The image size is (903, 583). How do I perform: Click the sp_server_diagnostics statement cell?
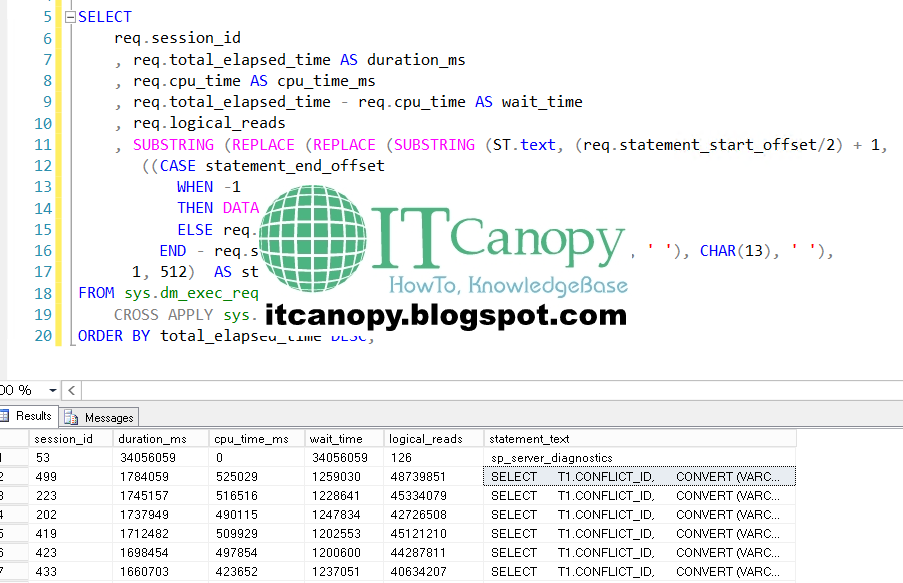640,458
